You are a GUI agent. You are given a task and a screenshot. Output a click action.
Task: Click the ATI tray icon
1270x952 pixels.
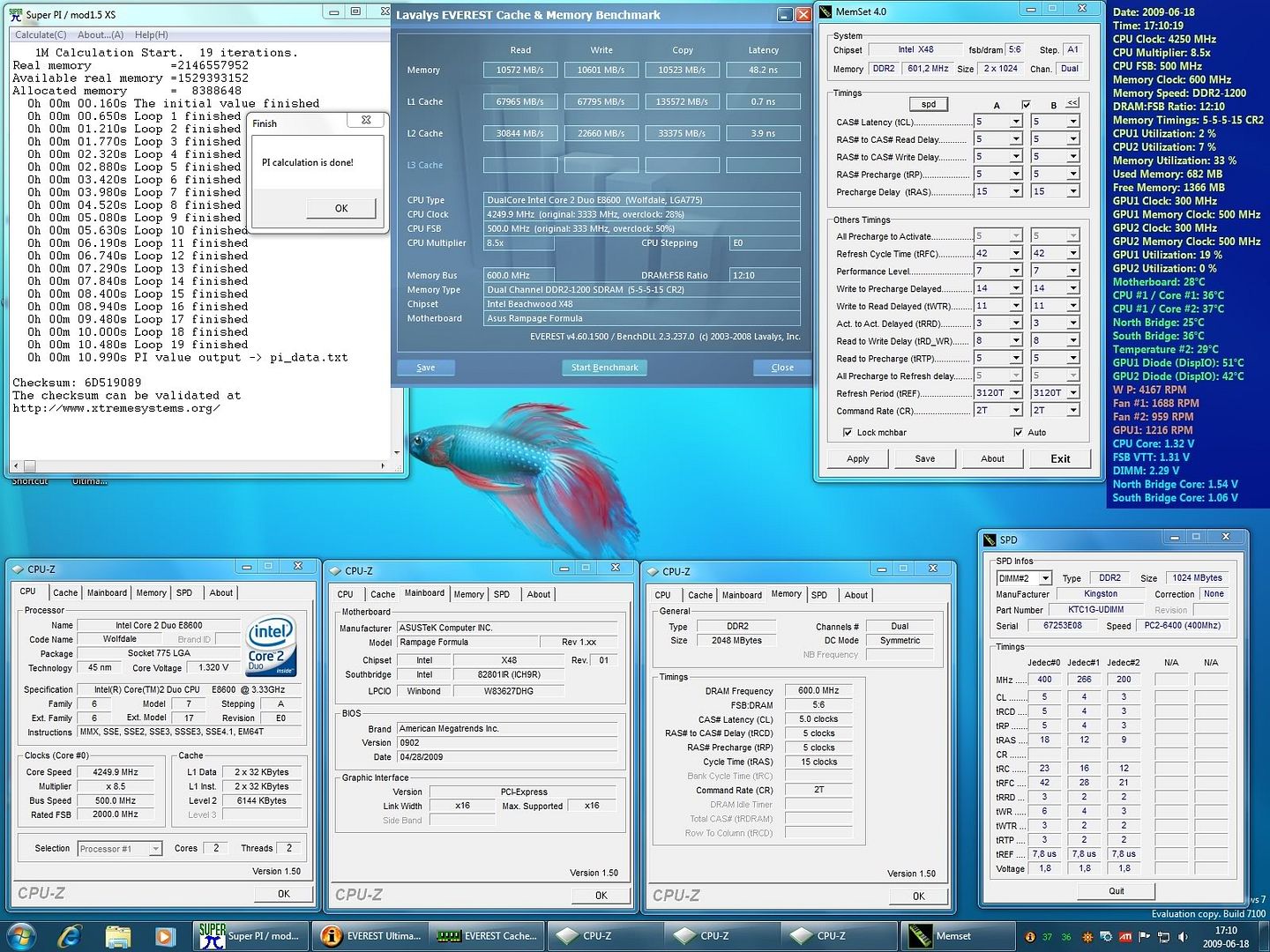[1125, 937]
